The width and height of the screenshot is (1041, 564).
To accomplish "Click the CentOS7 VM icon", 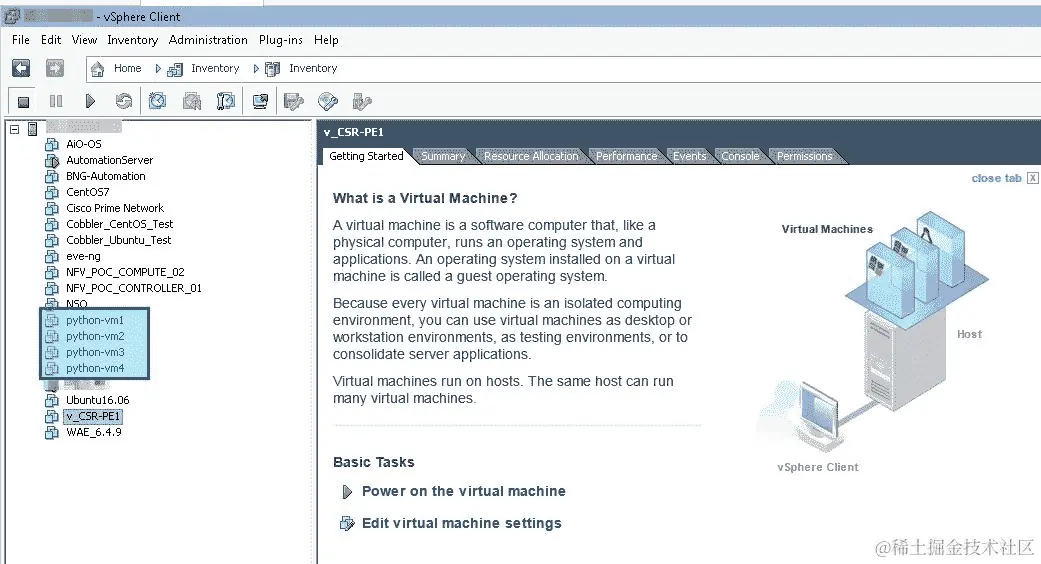I will pos(52,192).
